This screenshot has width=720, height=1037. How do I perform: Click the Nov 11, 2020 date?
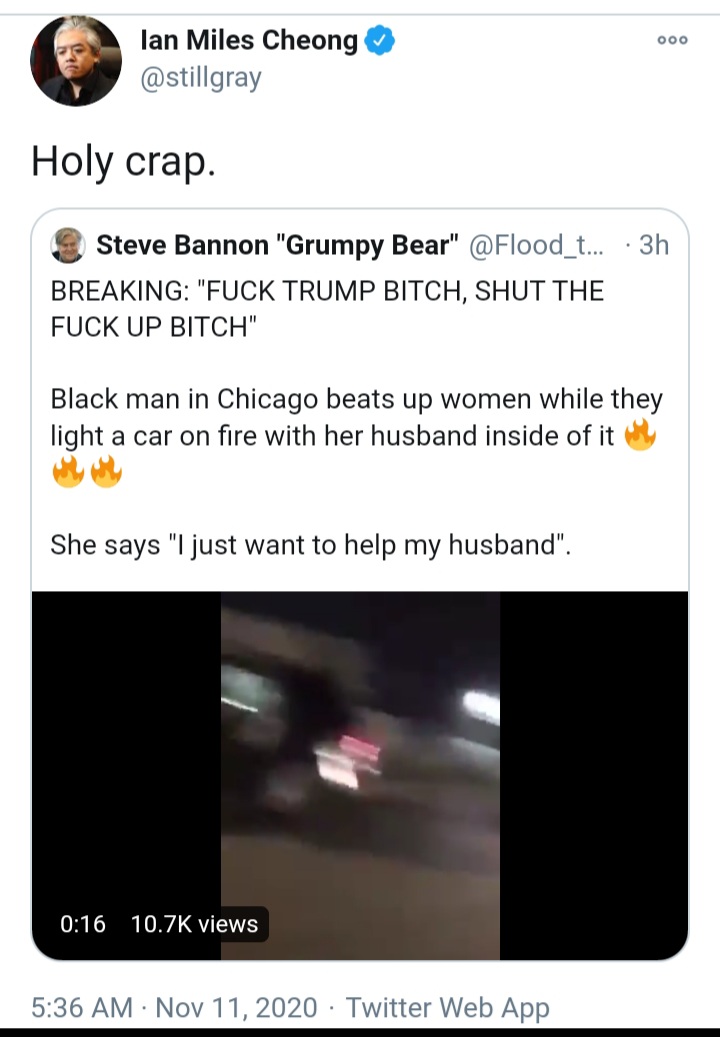pos(236,1008)
